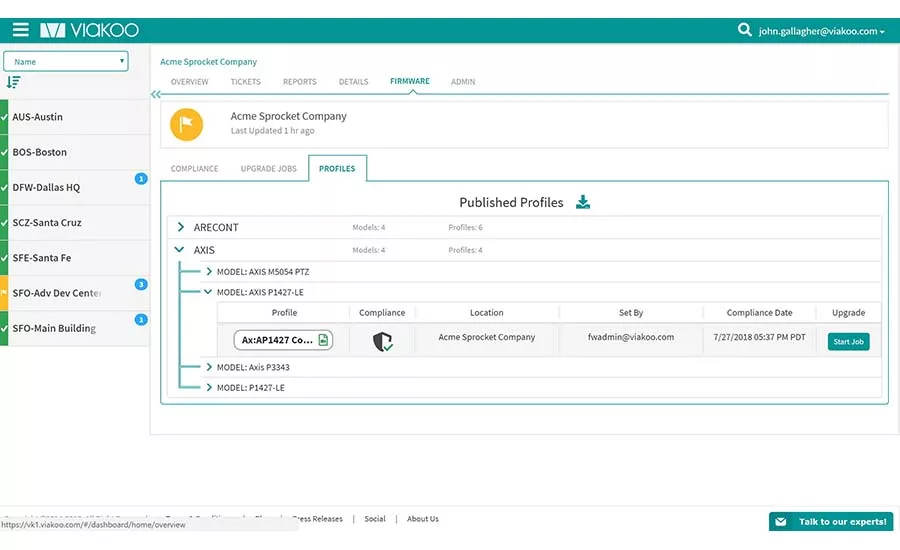Screen dimensions: 900x550
Task: Click the Set By column header
Action: [x=631, y=313]
